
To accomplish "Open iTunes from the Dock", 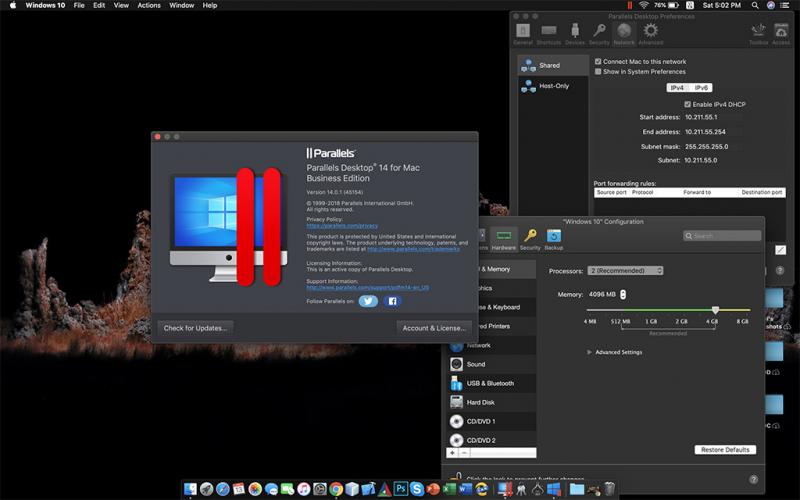I will 304,489.
